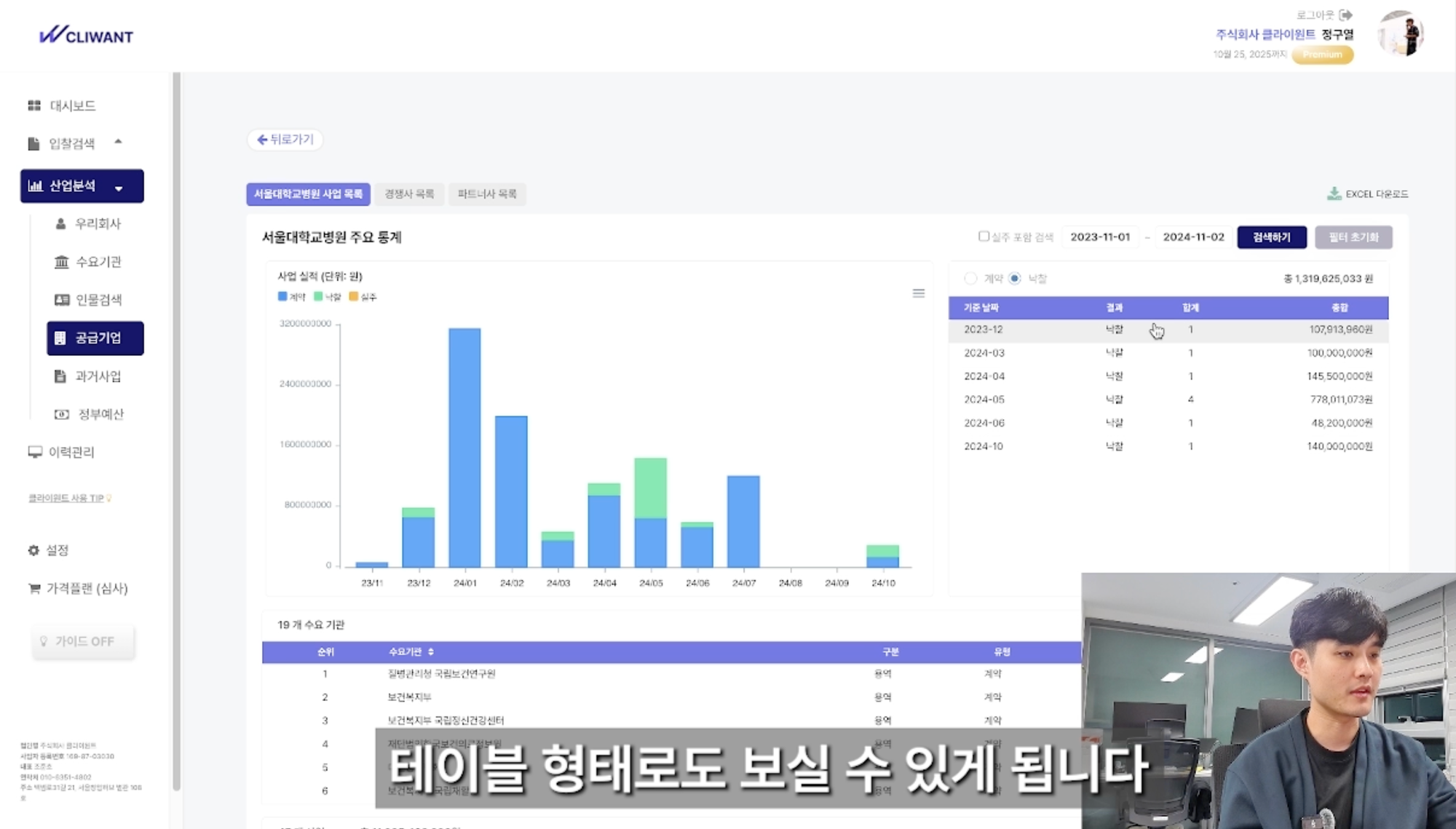
Task: Click the EXCEL 다운로드 download icon
Action: point(1334,194)
